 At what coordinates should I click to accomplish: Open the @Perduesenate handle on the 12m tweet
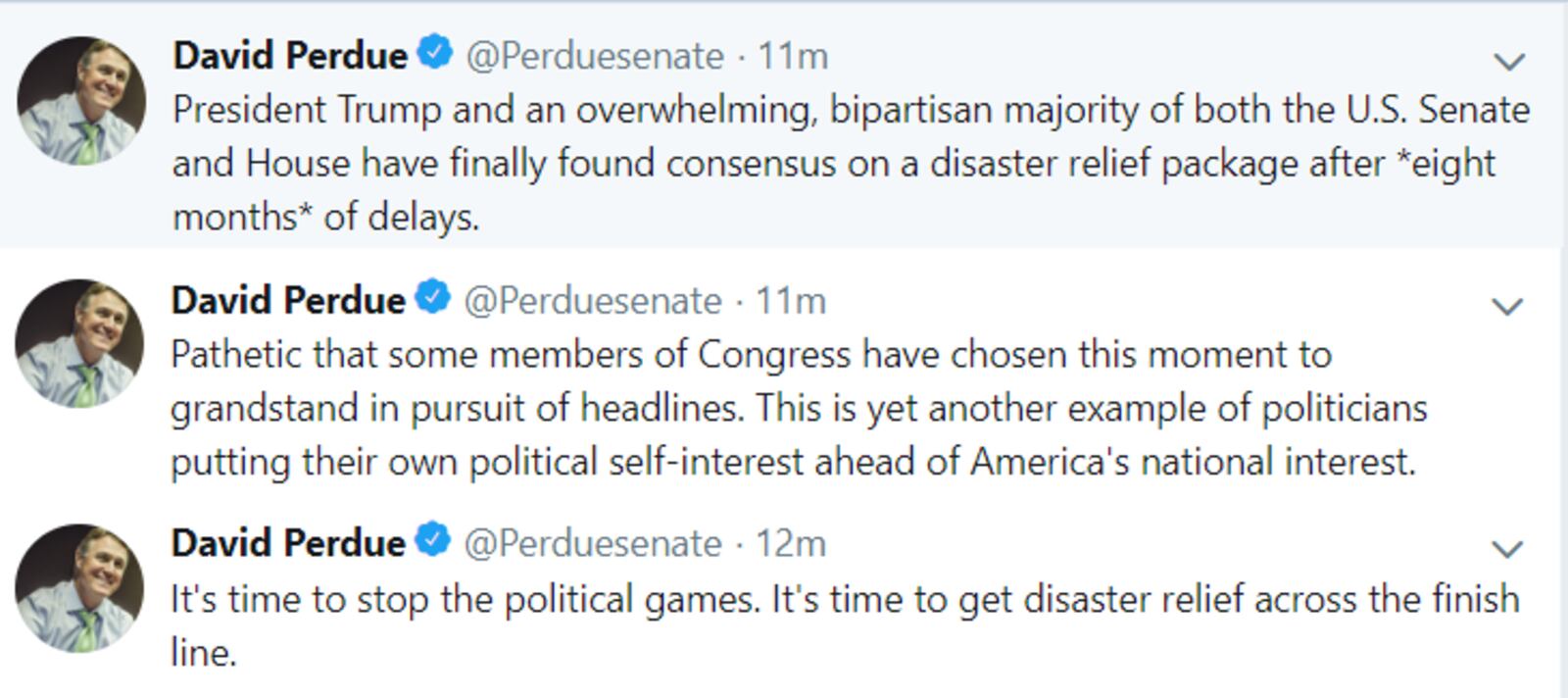tap(593, 544)
